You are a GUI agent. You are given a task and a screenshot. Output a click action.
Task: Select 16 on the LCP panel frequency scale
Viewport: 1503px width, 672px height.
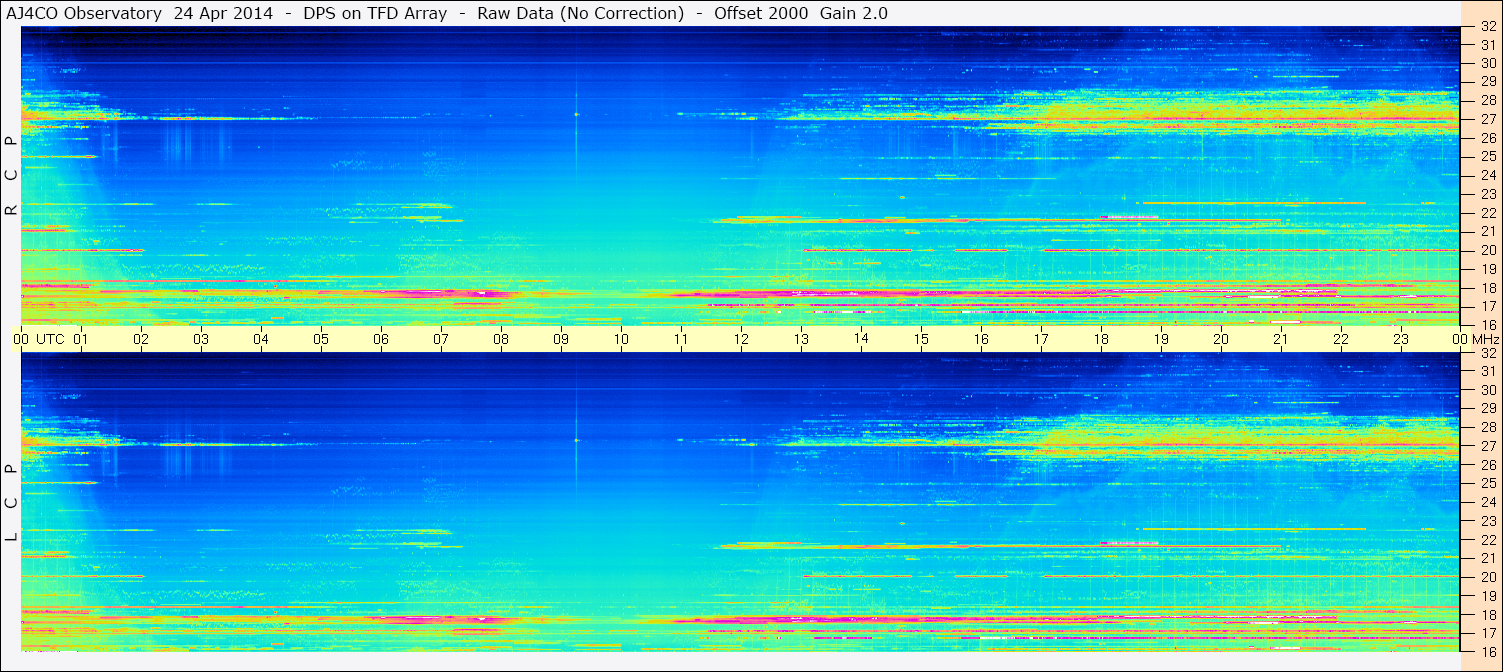pyautogui.click(x=1487, y=651)
